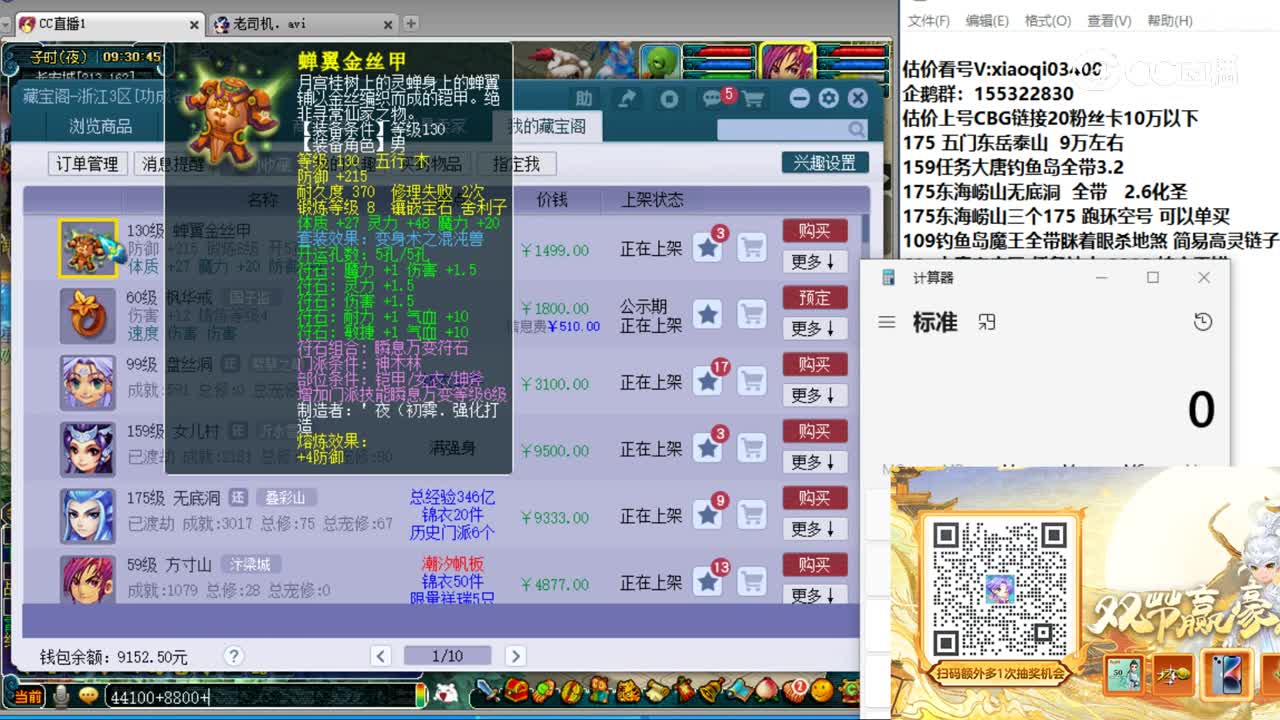Open Notepad 文件(F) menu
Image resolution: width=1280 pixels, height=720 pixels.
tap(929, 20)
